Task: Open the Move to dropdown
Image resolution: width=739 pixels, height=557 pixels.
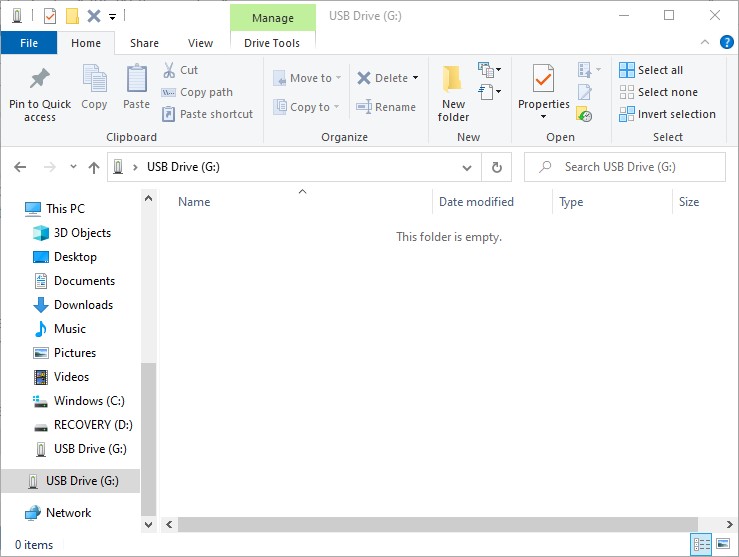Action: [x=307, y=78]
